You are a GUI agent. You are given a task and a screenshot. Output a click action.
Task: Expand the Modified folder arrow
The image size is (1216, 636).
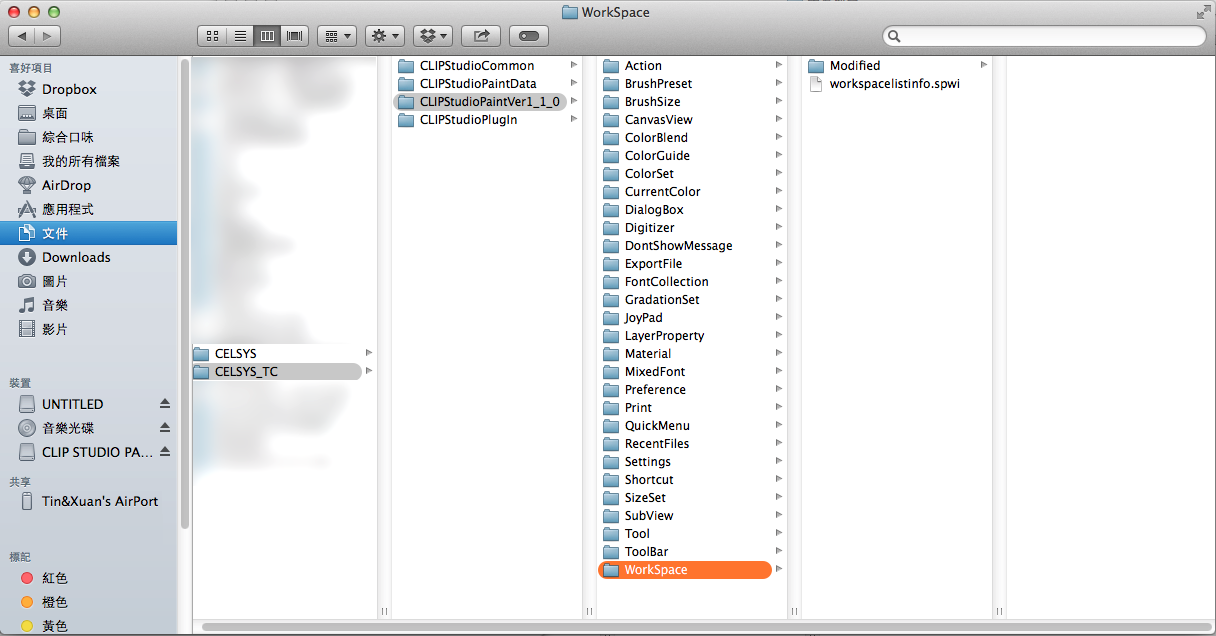tap(984, 66)
